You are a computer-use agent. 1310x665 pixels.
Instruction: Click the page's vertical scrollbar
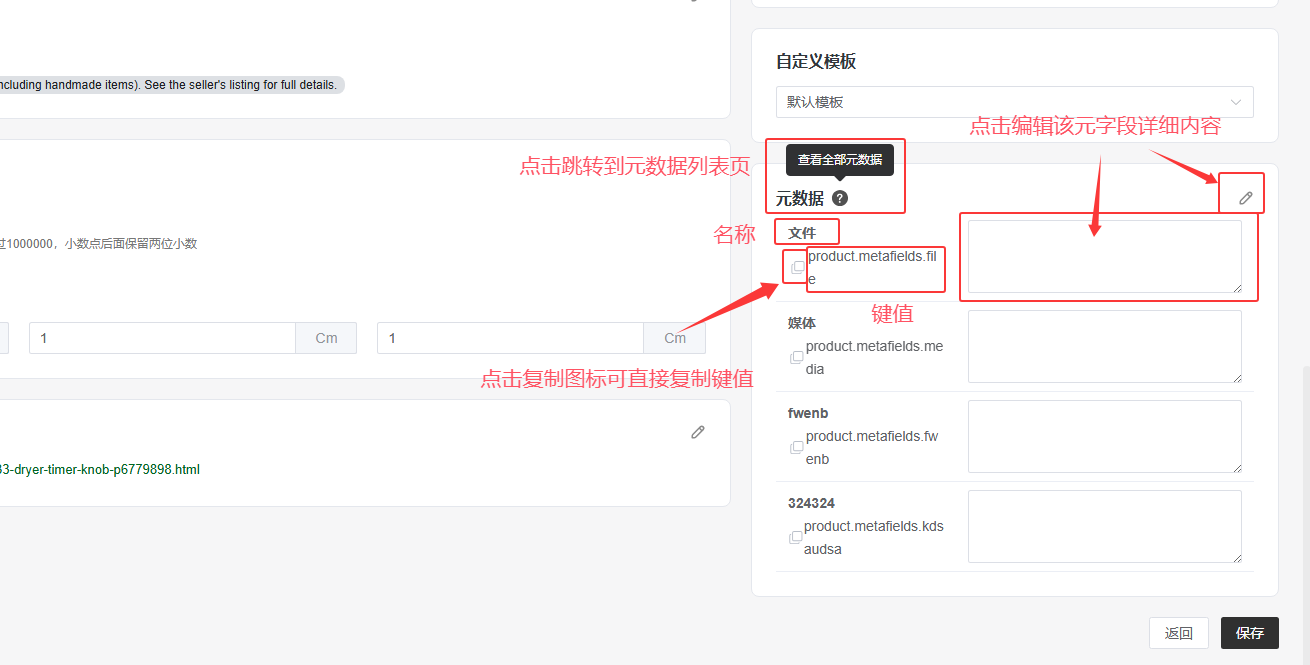coord(1304,500)
